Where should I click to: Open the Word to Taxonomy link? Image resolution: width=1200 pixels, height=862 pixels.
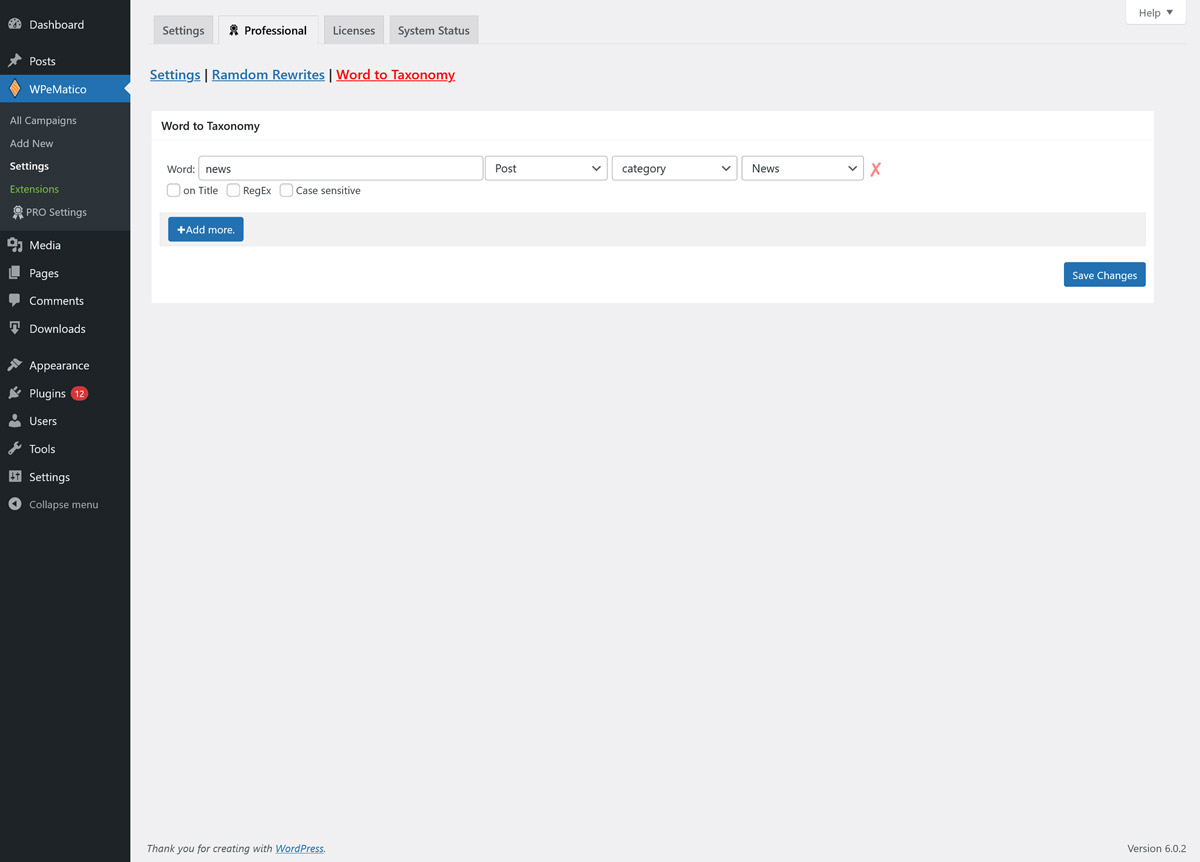(395, 75)
